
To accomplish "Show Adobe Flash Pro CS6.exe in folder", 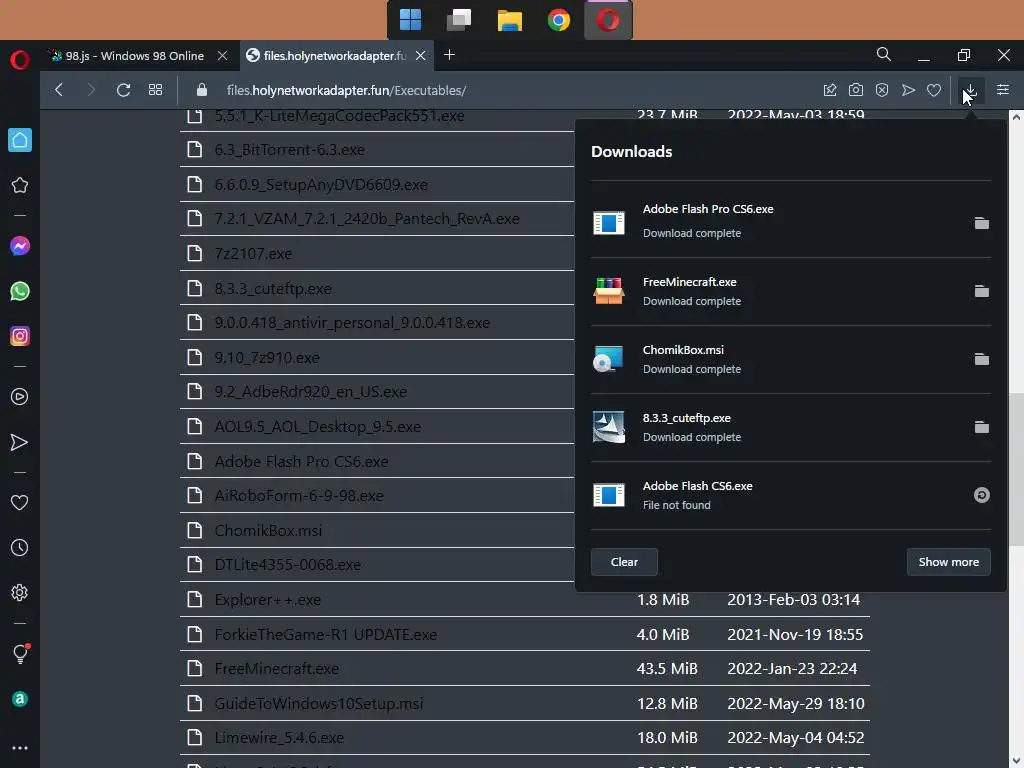I will click(x=982, y=223).
